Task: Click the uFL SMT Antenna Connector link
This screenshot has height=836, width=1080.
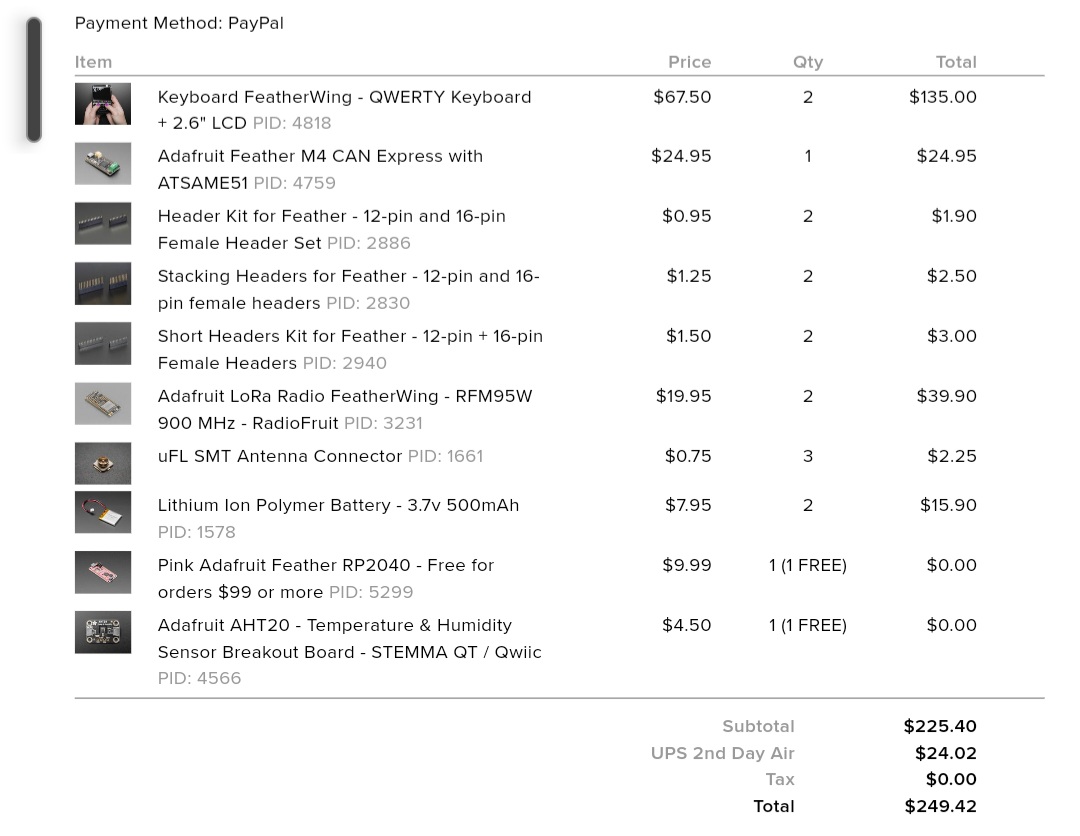Action: pos(280,457)
